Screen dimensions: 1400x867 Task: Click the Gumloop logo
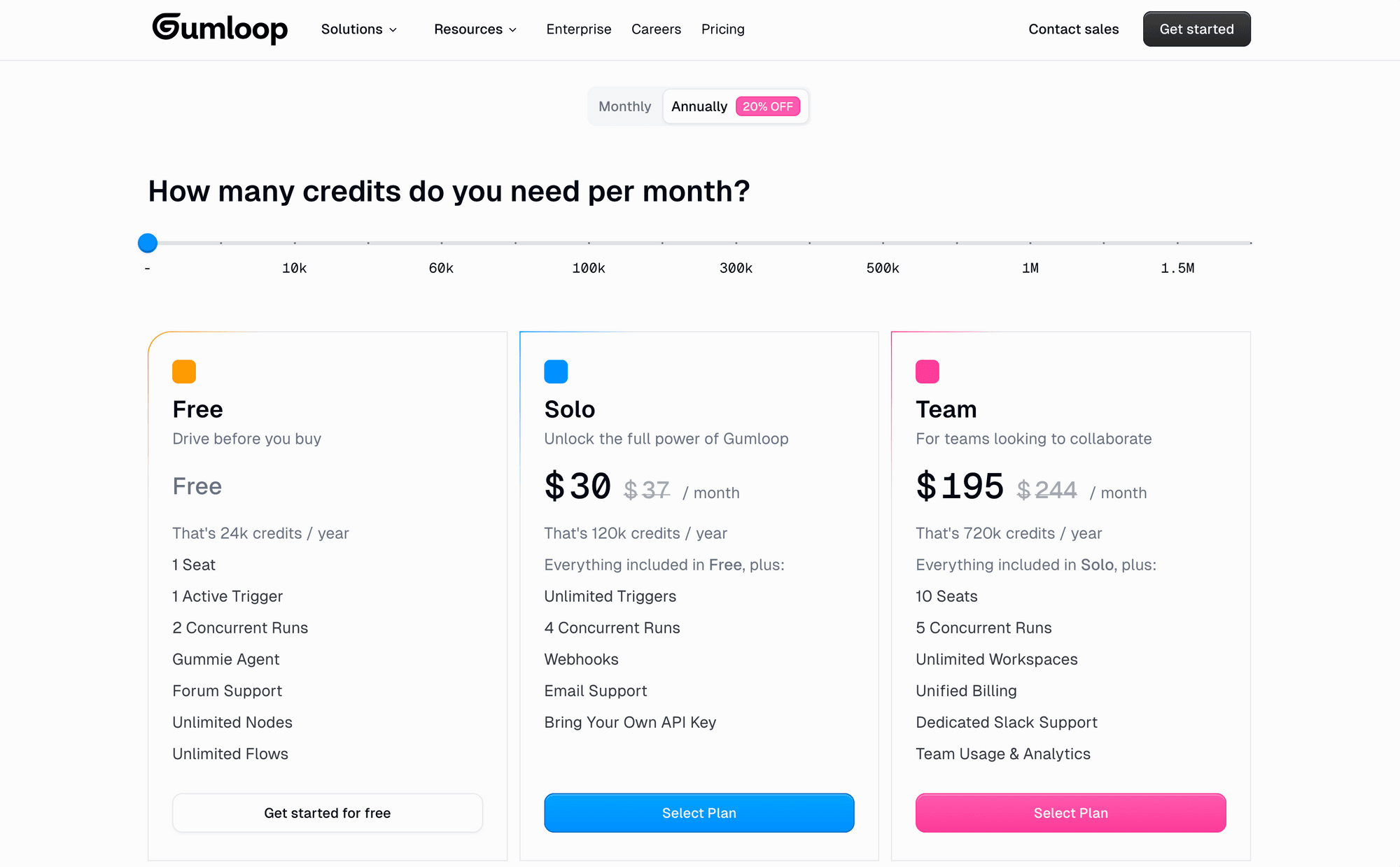tap(220, 29)
